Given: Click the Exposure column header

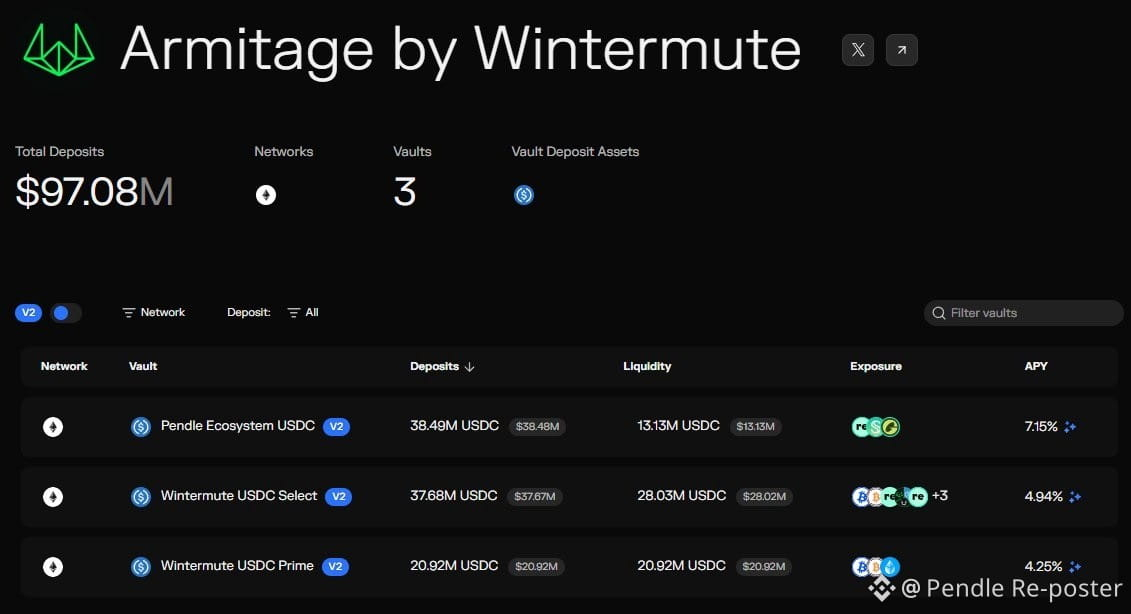Looking at the screenshot, I should click(876, 367).
